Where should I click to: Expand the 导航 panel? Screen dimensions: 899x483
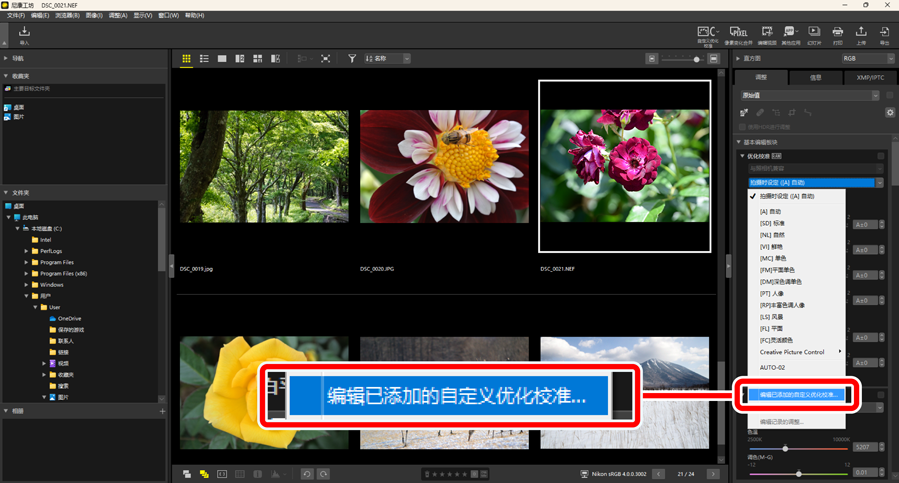pyautogui.click(x=7, y=59)
